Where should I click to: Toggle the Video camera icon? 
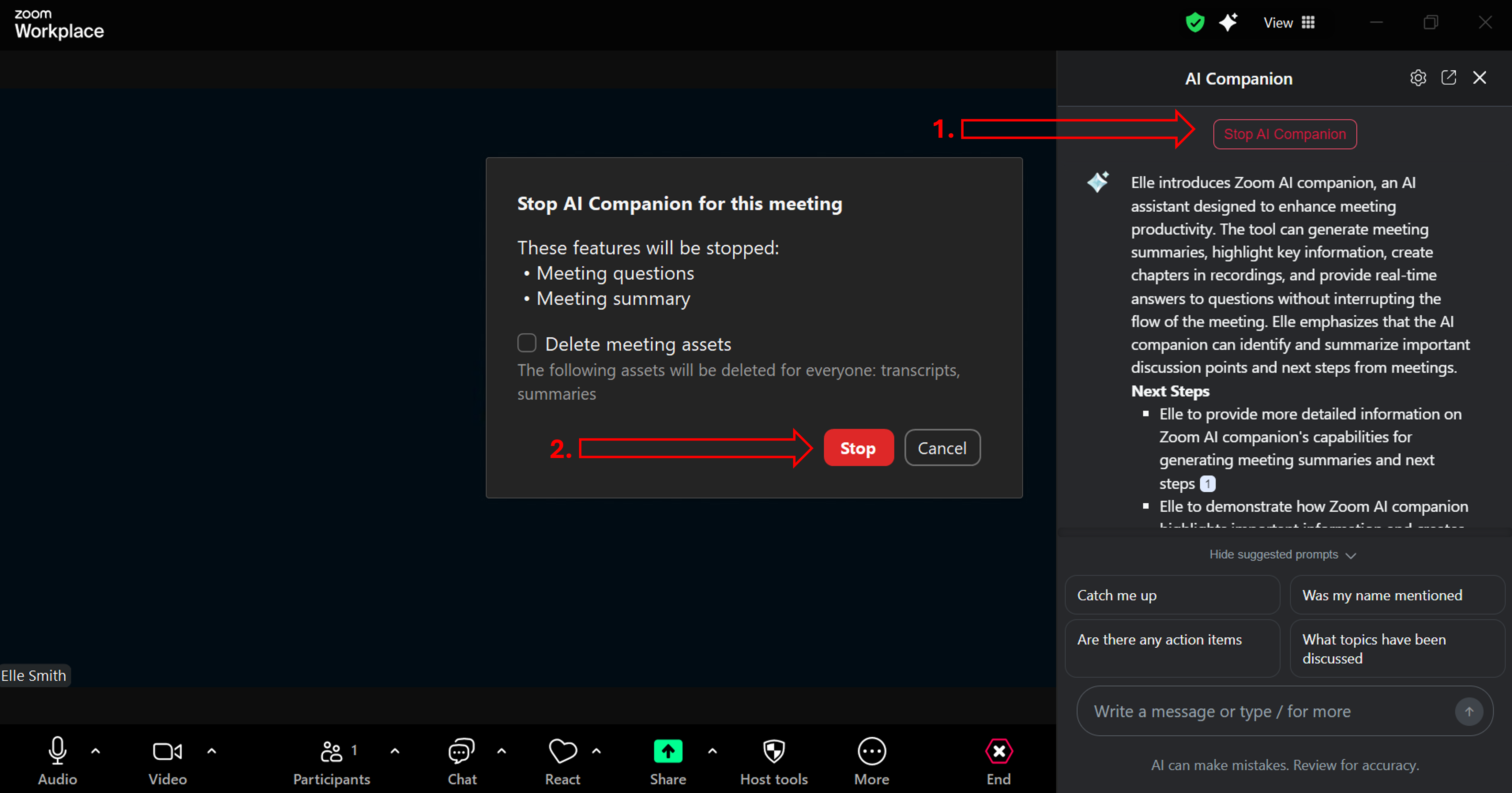tap(167, 751)
